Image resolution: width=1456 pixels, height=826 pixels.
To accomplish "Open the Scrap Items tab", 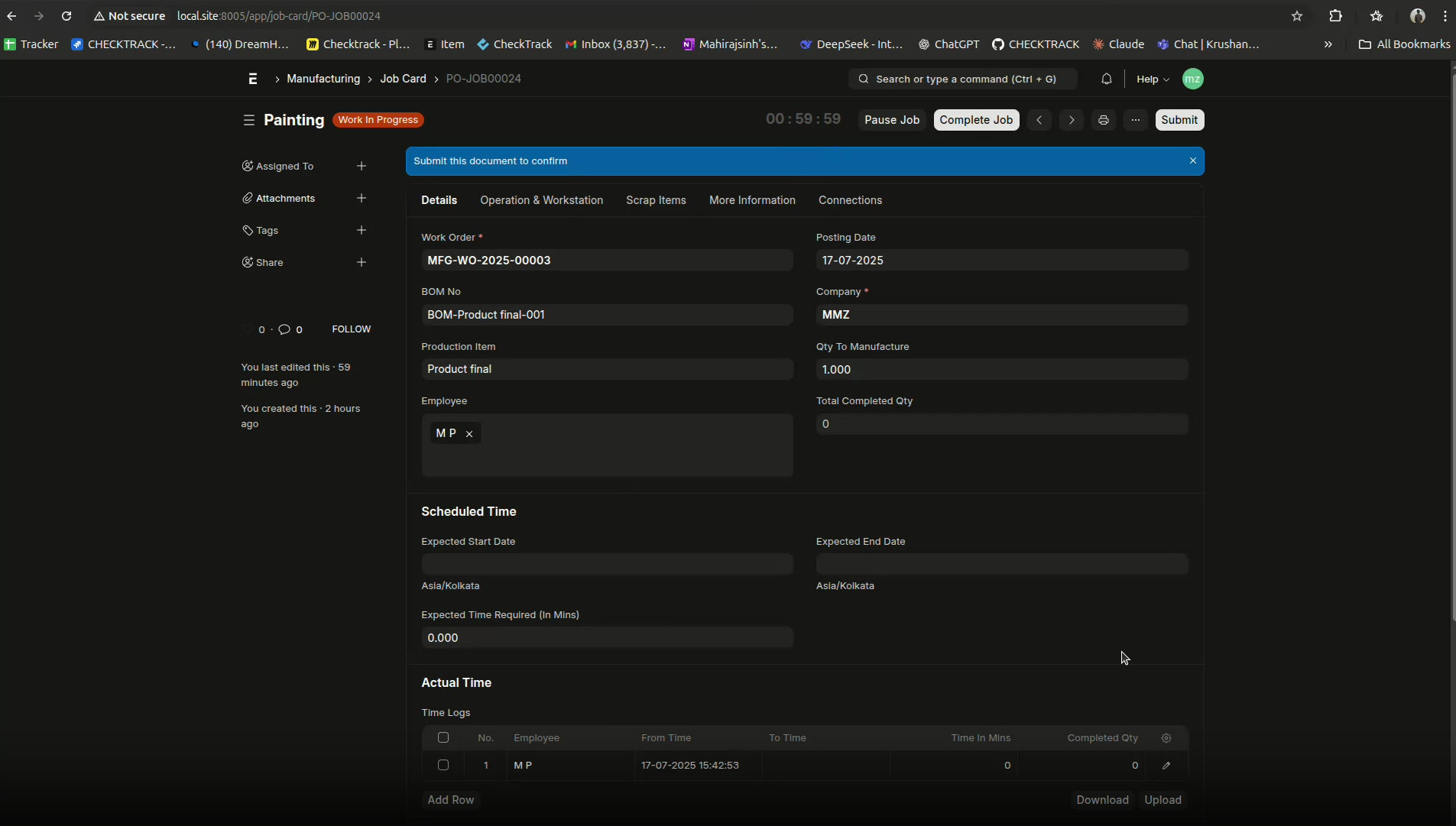I will pos(656,200).
